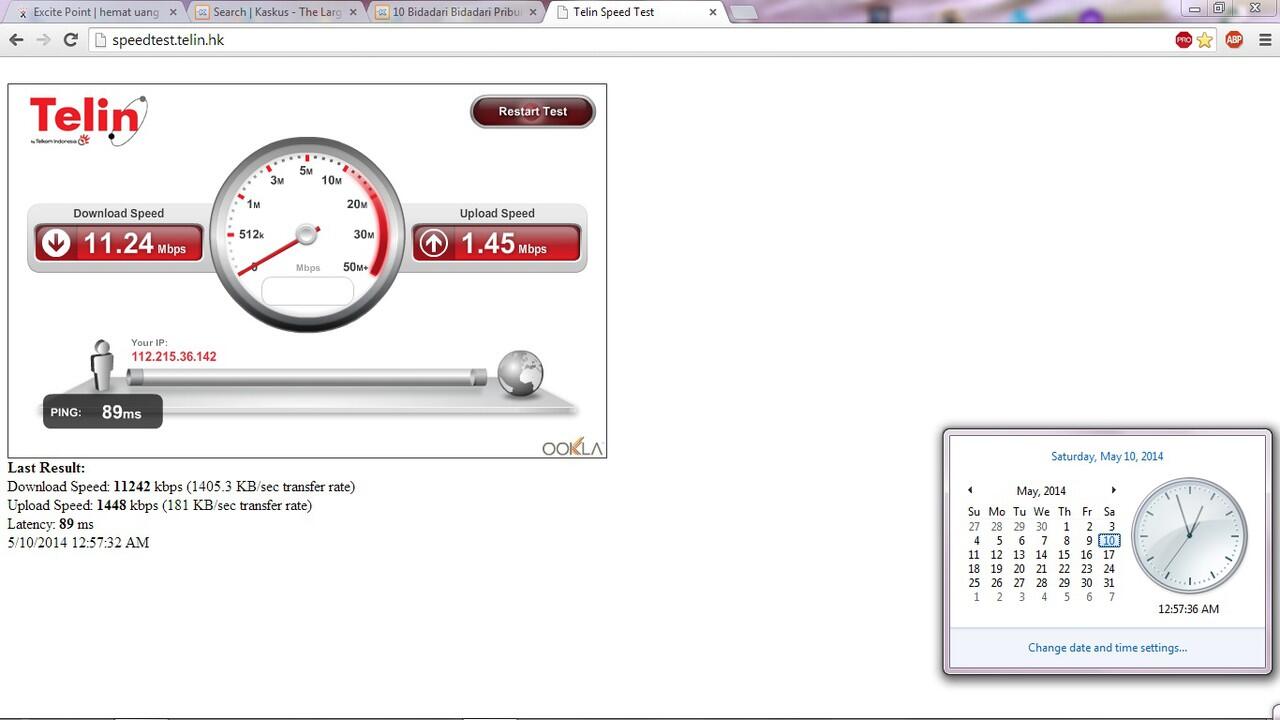
Task: Click the analog clock face
Action: 1189,535
